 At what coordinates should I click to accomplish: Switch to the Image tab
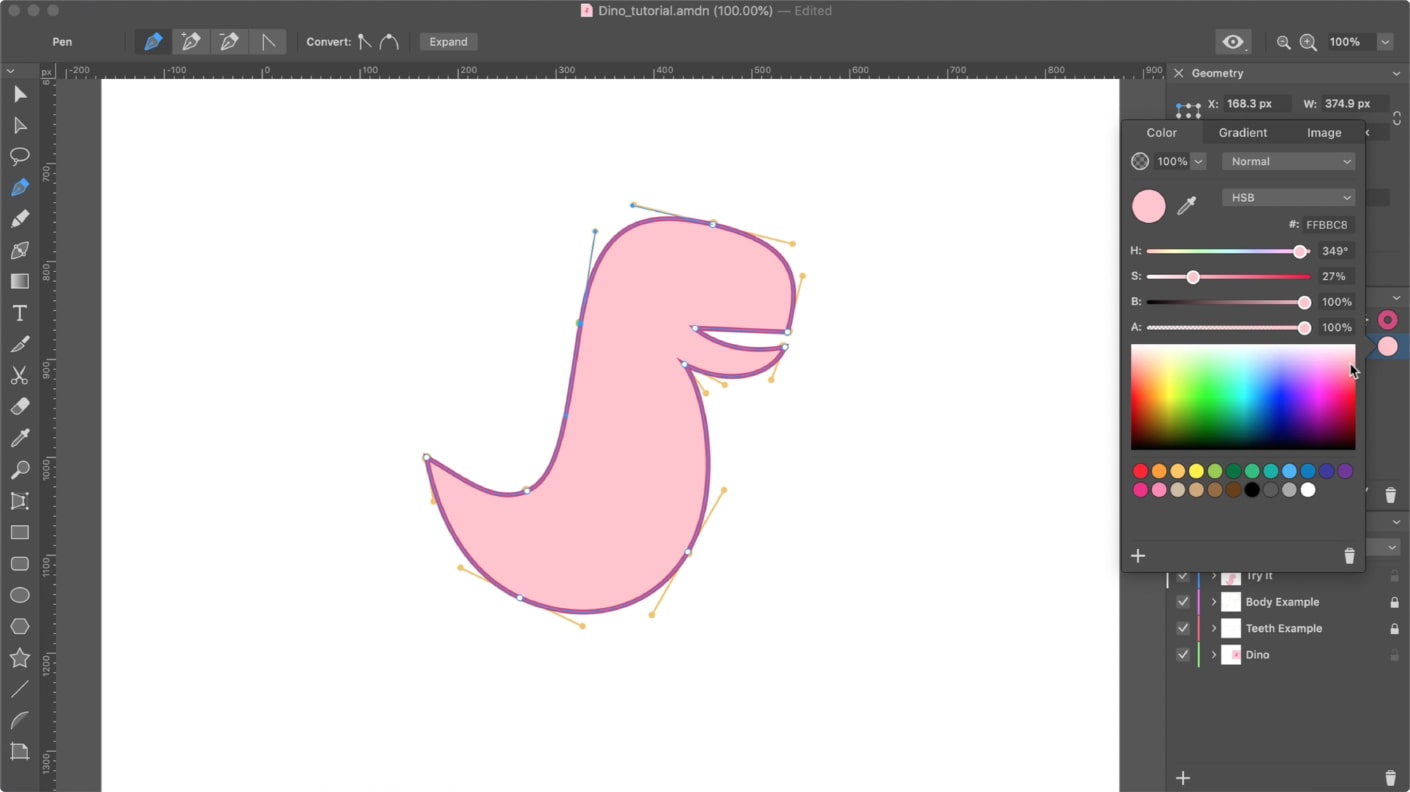[x=1324, y=132]
